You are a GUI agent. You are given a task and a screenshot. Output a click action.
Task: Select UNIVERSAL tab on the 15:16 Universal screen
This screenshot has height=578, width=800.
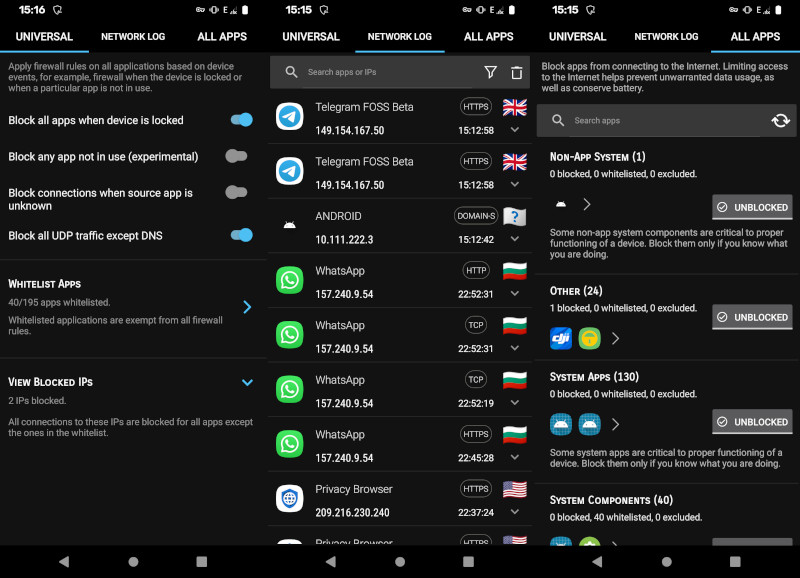pos(44,37)
